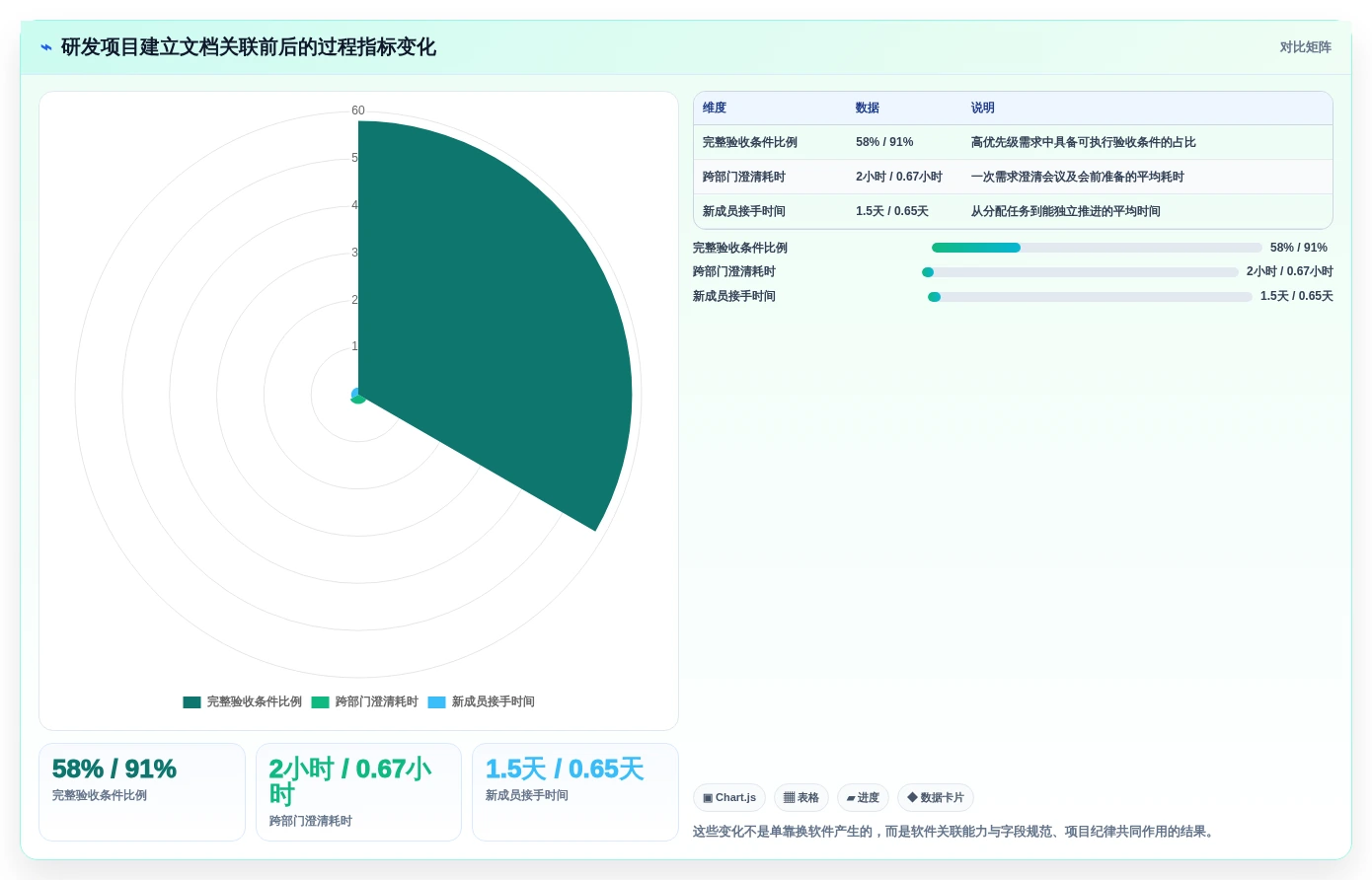Viewport: 1372px width, 880px height.
Task: Click table value 1.5天 / 0.65天
Action: 892,212
